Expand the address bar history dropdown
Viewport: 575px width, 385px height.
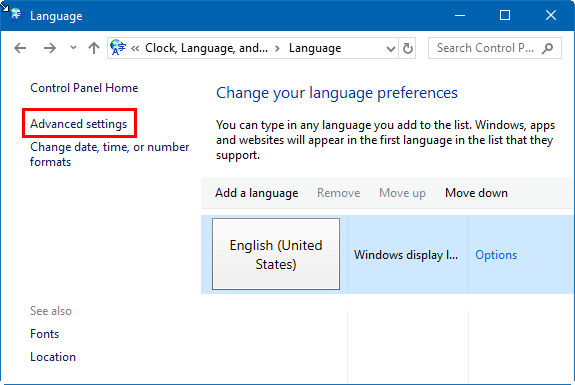tap(391, 48)
